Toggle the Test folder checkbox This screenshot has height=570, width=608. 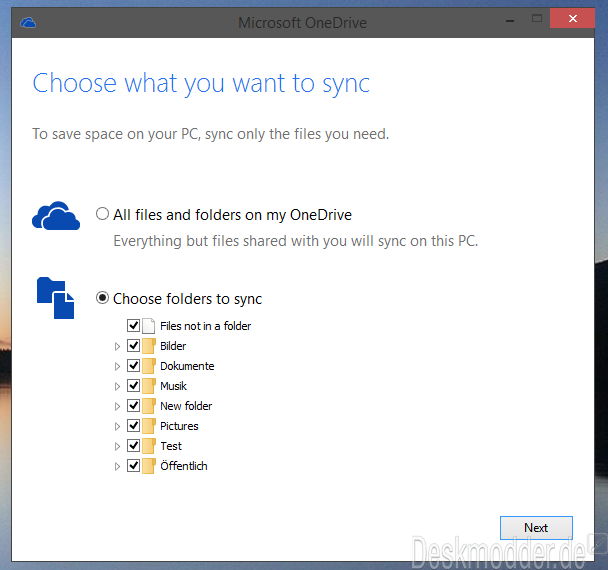133,446
